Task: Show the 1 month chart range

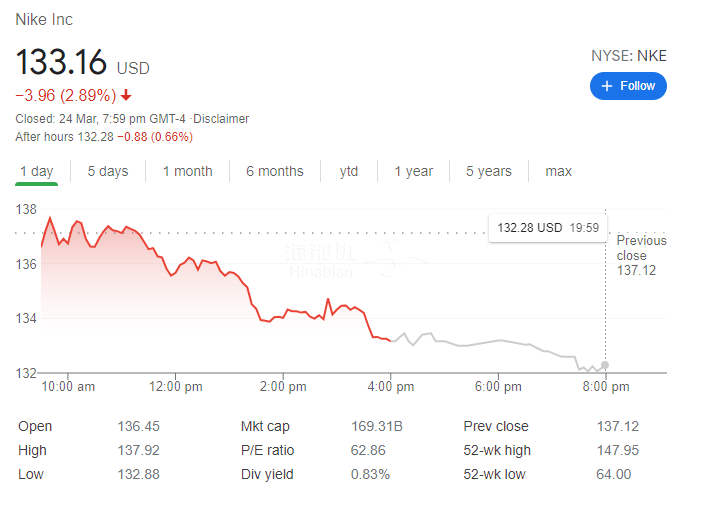Action: [187, 171]
